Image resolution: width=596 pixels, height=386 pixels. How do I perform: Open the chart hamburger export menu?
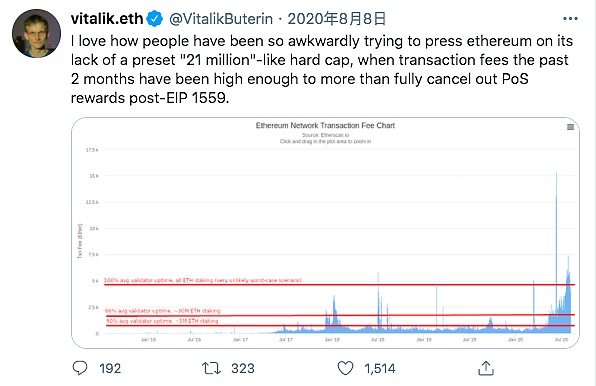point(570,127)
